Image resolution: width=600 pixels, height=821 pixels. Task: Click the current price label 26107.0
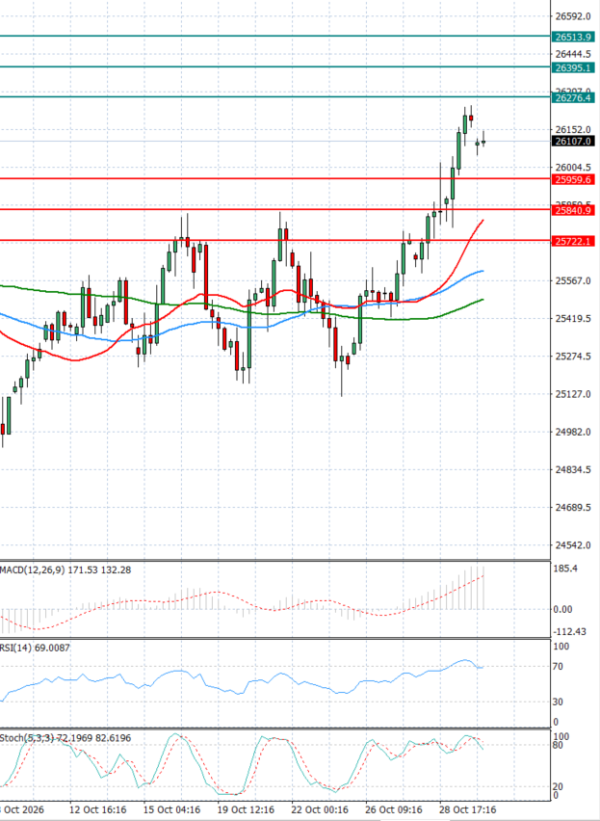[x=573, y=141]
